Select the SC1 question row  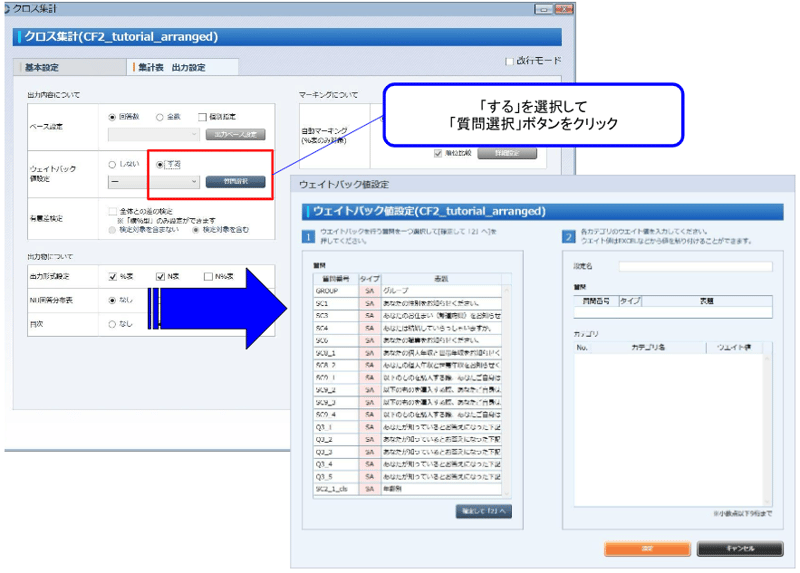click(407, 303)
